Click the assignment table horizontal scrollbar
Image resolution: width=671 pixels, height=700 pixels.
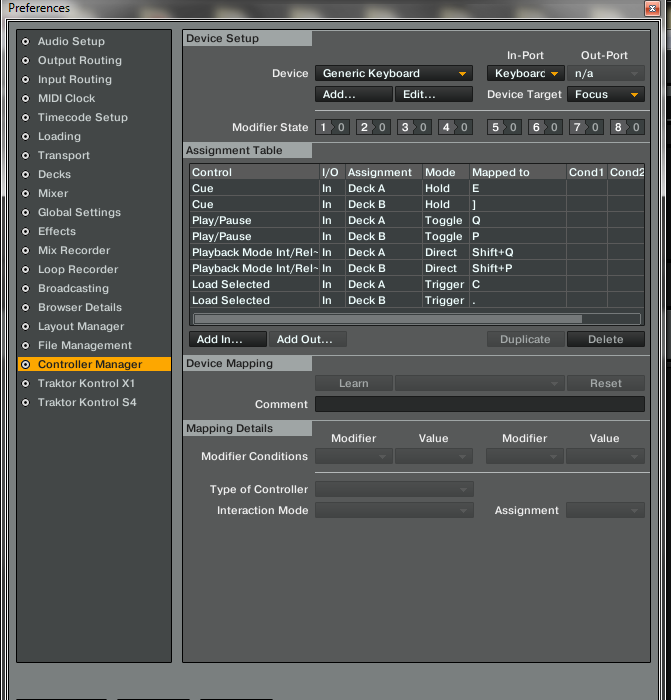click(x=417, y=319)
